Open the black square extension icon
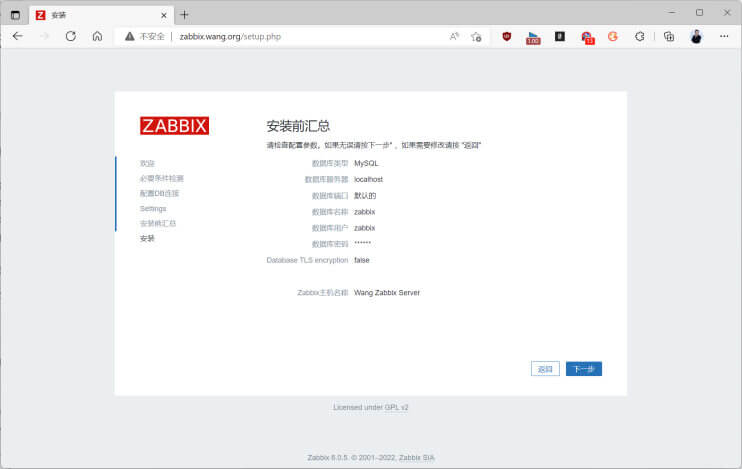The image size is (742, 469). point(560,36)
